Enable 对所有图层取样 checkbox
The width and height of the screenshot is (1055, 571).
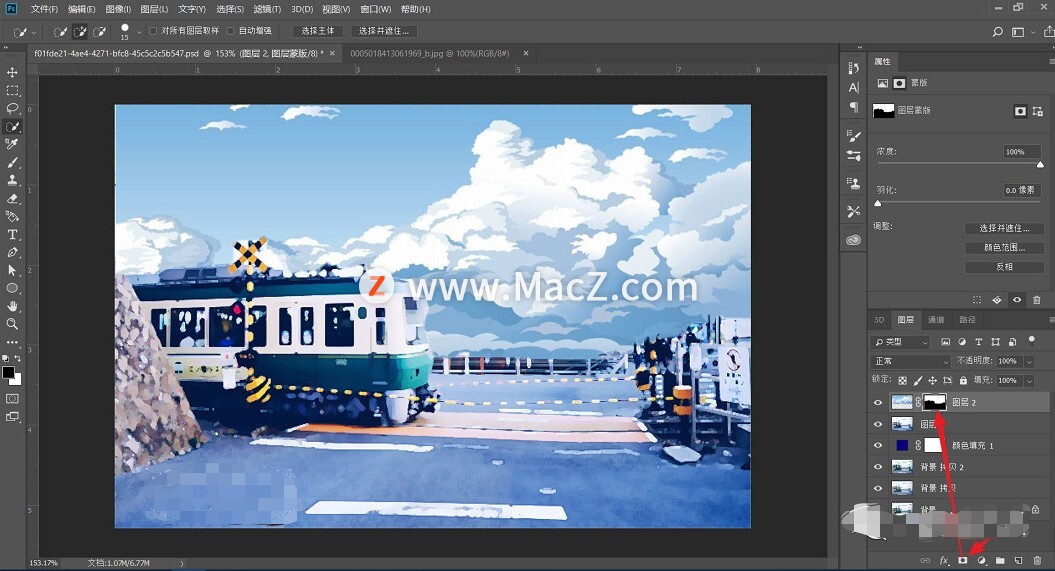tap(153, 31)
